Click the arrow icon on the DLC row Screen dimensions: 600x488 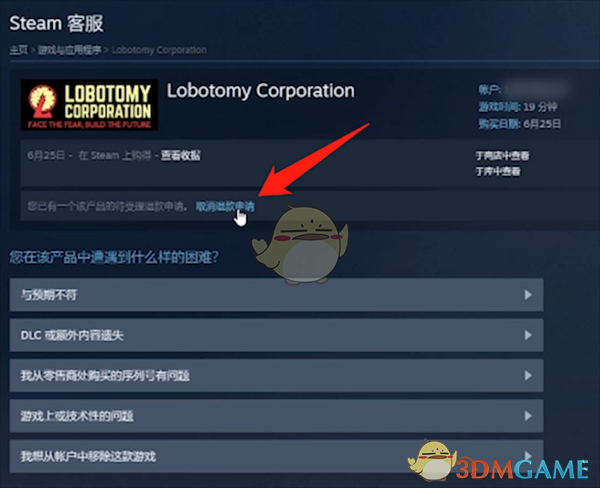[x=528, y=335]
